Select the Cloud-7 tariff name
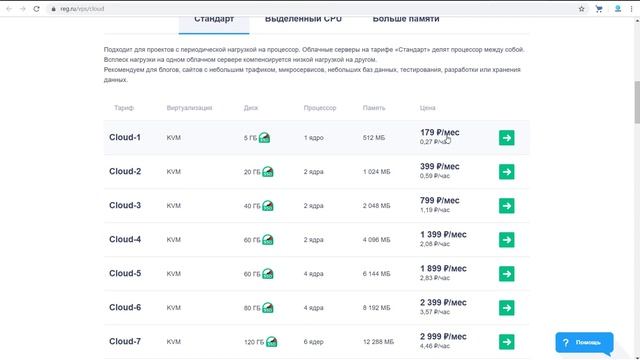The width and height of the screenshot is (640, 360). 125,341
